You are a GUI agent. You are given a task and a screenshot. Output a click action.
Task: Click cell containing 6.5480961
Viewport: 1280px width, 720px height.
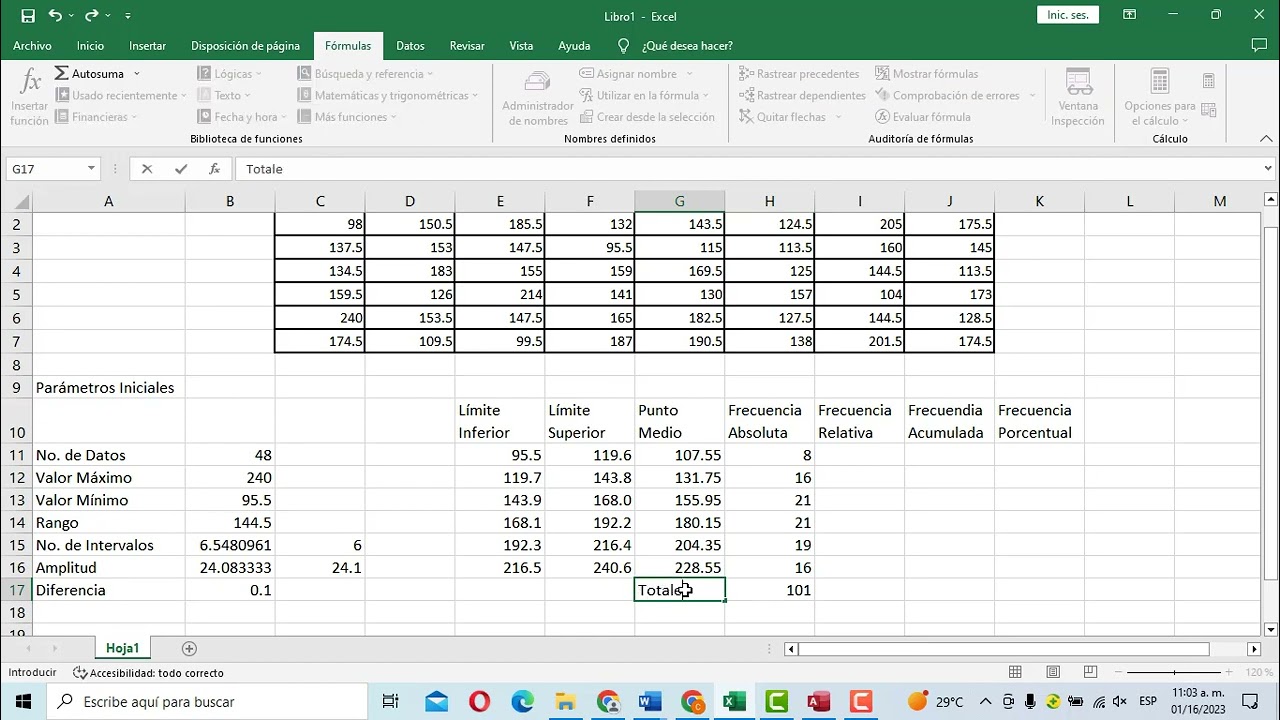coord(230,545)
